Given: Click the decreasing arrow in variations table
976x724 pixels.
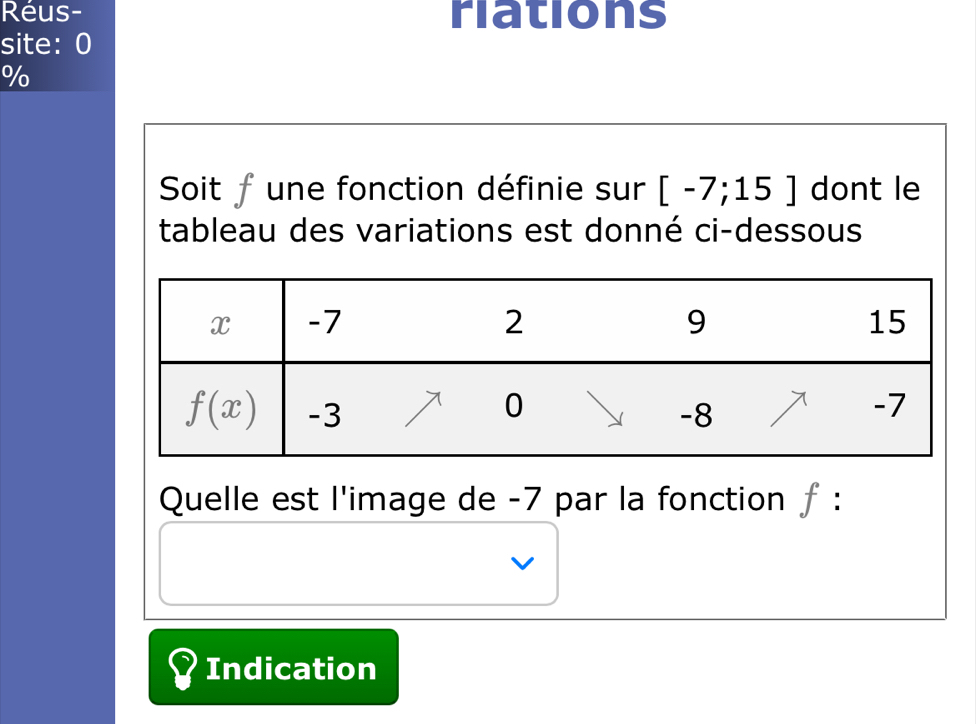Looking at the screenshot, I should 605,409.
